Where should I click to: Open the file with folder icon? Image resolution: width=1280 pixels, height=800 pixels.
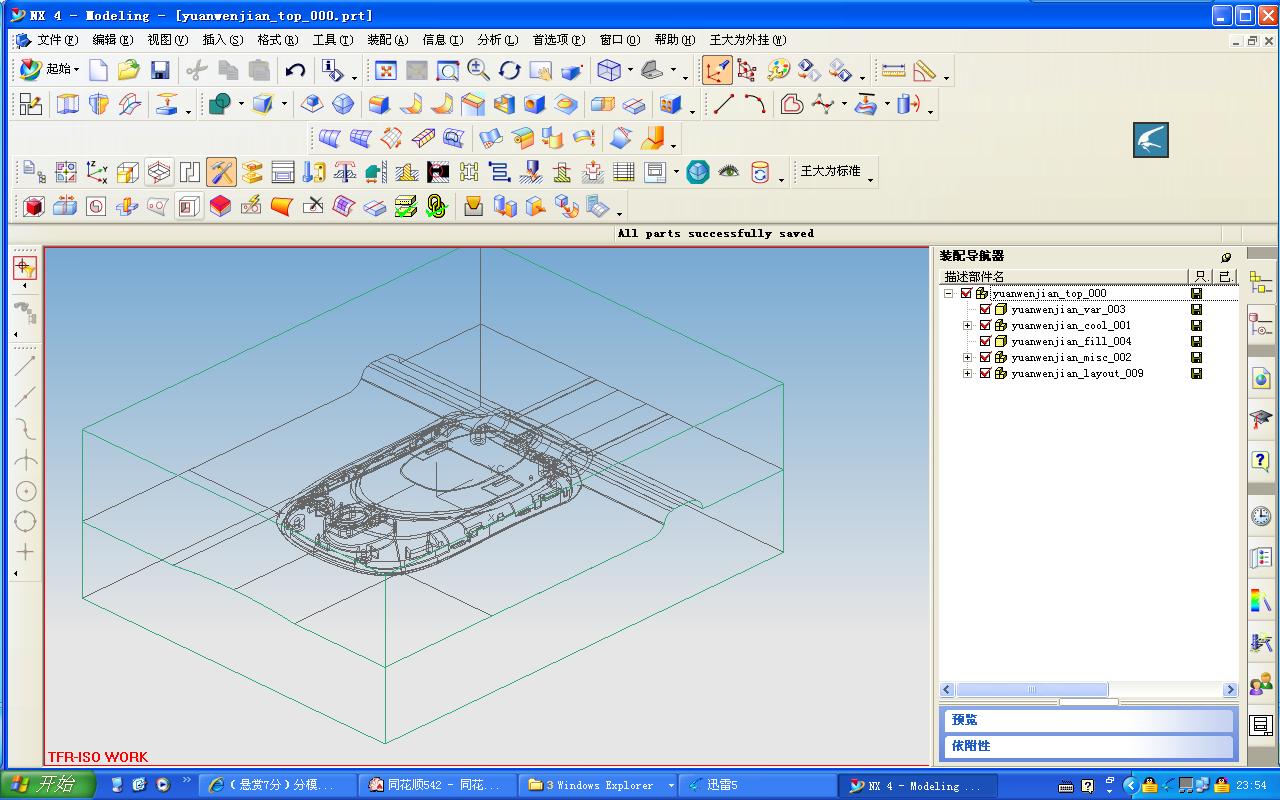click(x=128, y=70)
